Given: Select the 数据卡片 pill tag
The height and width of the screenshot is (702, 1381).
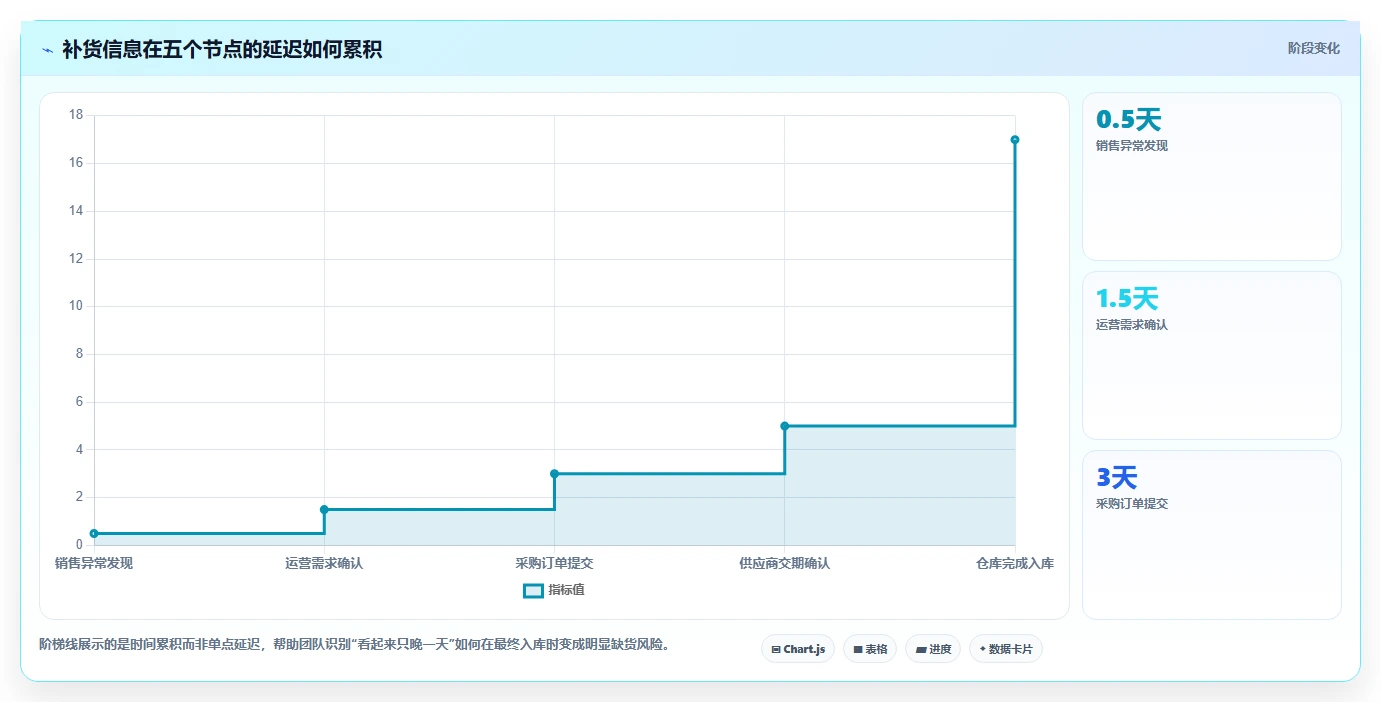Looking at the screenshot, I should 1006,649.
